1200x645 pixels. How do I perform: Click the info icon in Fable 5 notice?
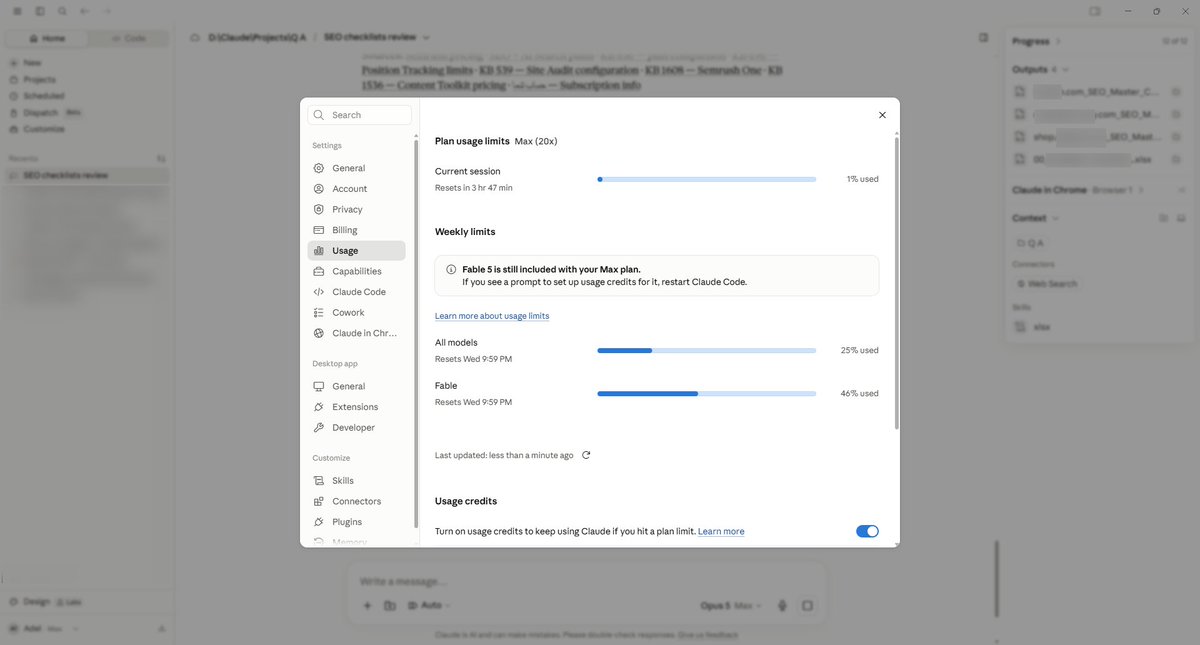[x=451, y=270]
